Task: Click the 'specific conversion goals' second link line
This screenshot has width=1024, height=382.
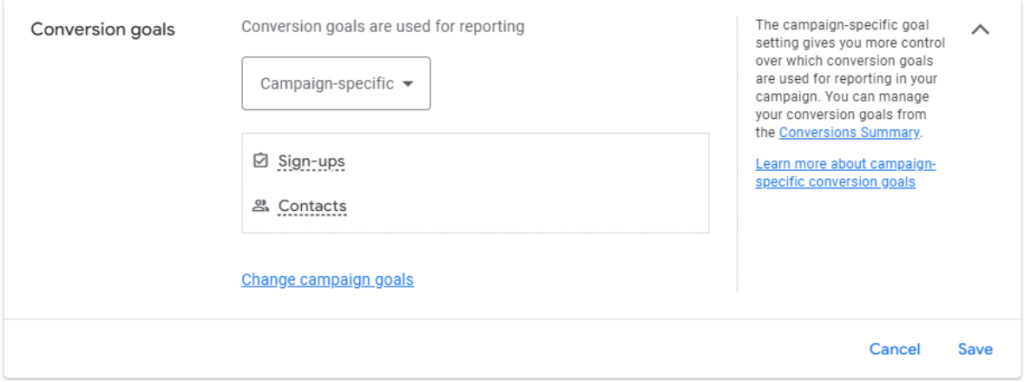Action: tap(835, 182)
